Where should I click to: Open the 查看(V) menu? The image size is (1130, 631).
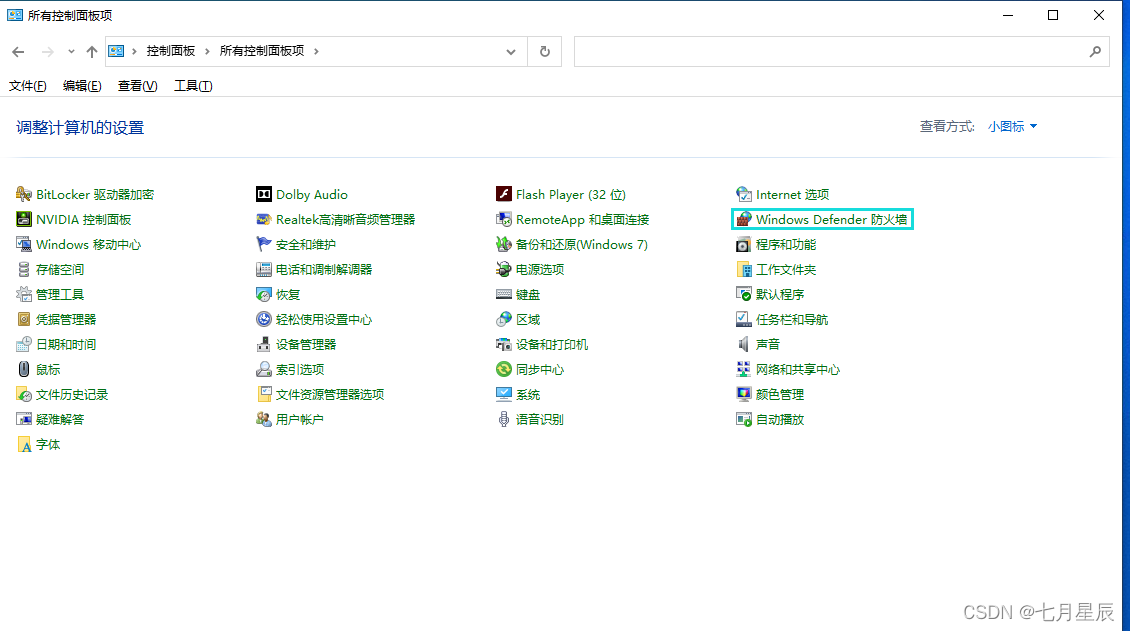point(138,86)
